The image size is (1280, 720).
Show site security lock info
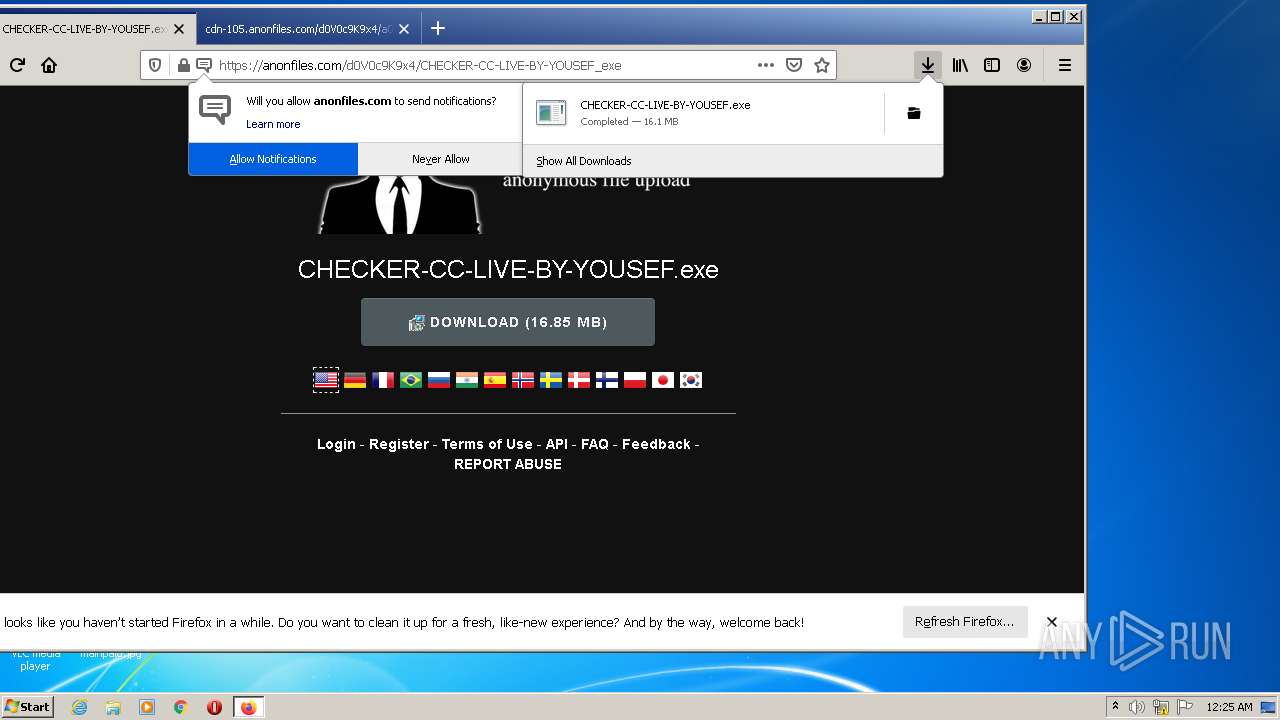coord(183,65)
